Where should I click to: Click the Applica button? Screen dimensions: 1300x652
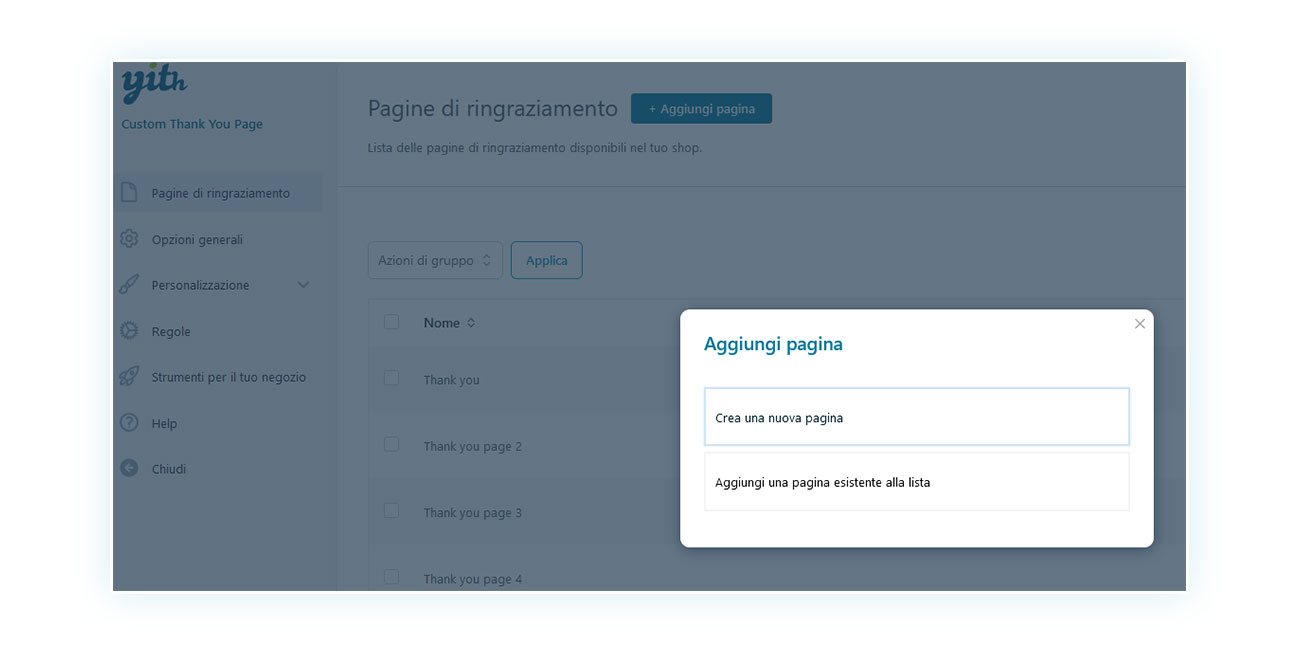point(547,260)
